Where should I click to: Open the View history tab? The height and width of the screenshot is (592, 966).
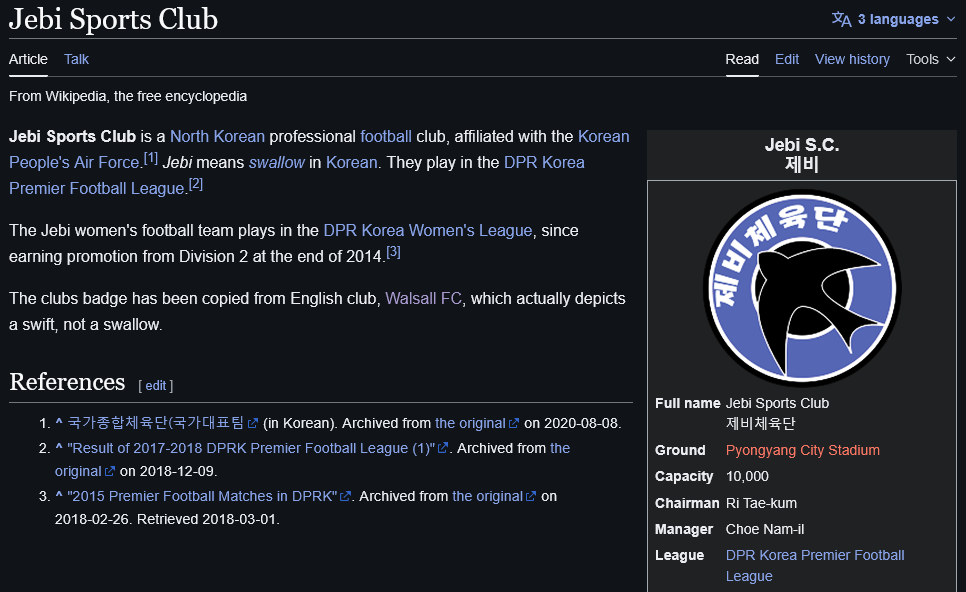click(852, 59)
